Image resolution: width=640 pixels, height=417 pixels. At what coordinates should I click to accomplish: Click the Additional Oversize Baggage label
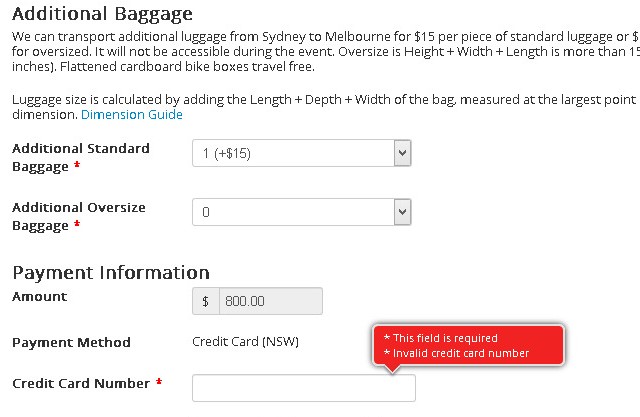coord(78,216)
